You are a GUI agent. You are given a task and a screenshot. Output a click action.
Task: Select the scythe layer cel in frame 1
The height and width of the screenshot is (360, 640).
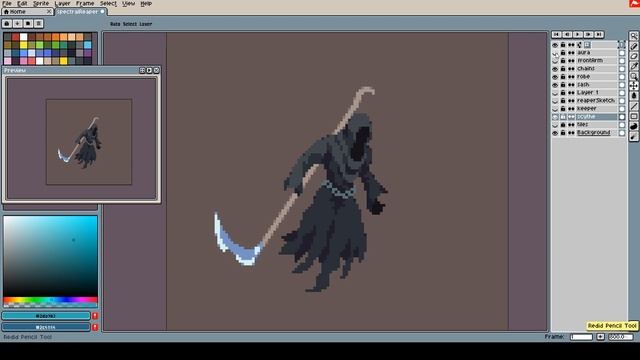point(622,117)
